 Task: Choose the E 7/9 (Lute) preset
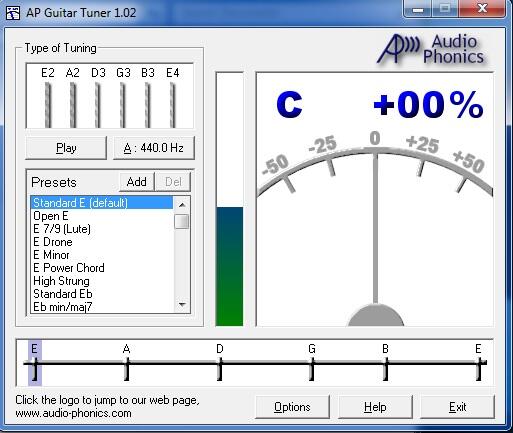tap(102, 229)
